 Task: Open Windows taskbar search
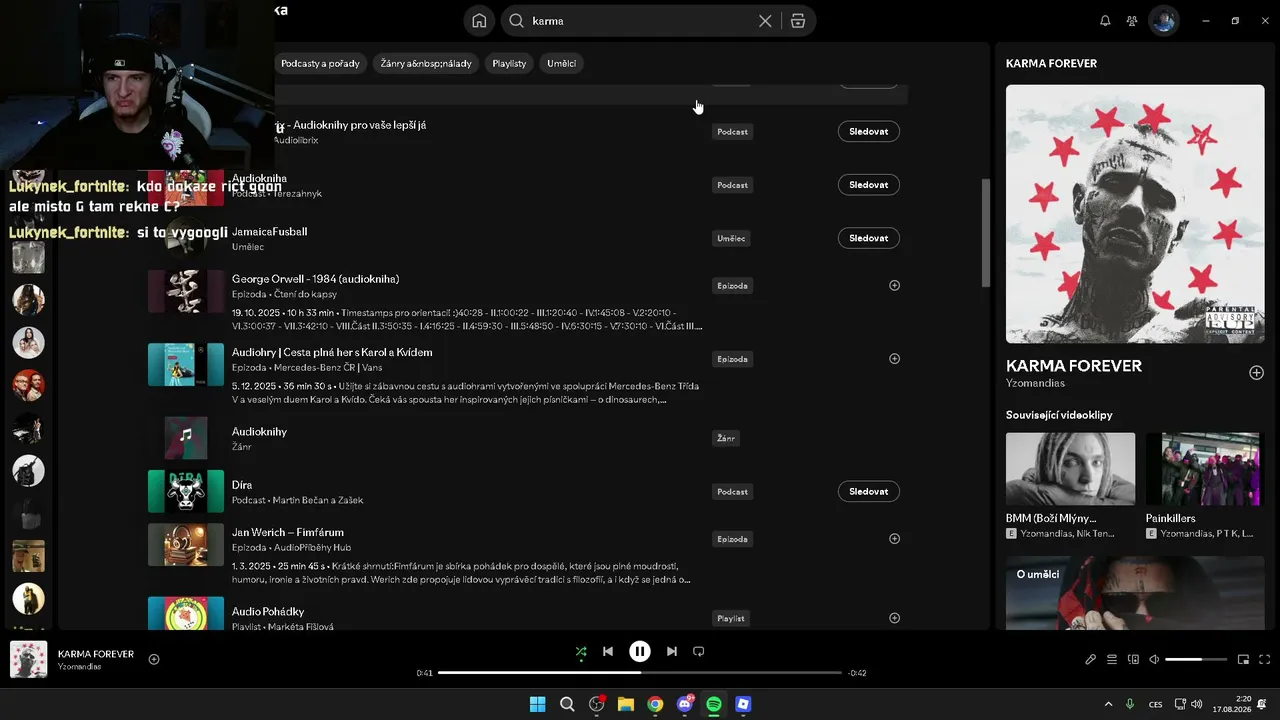(567, 704)
